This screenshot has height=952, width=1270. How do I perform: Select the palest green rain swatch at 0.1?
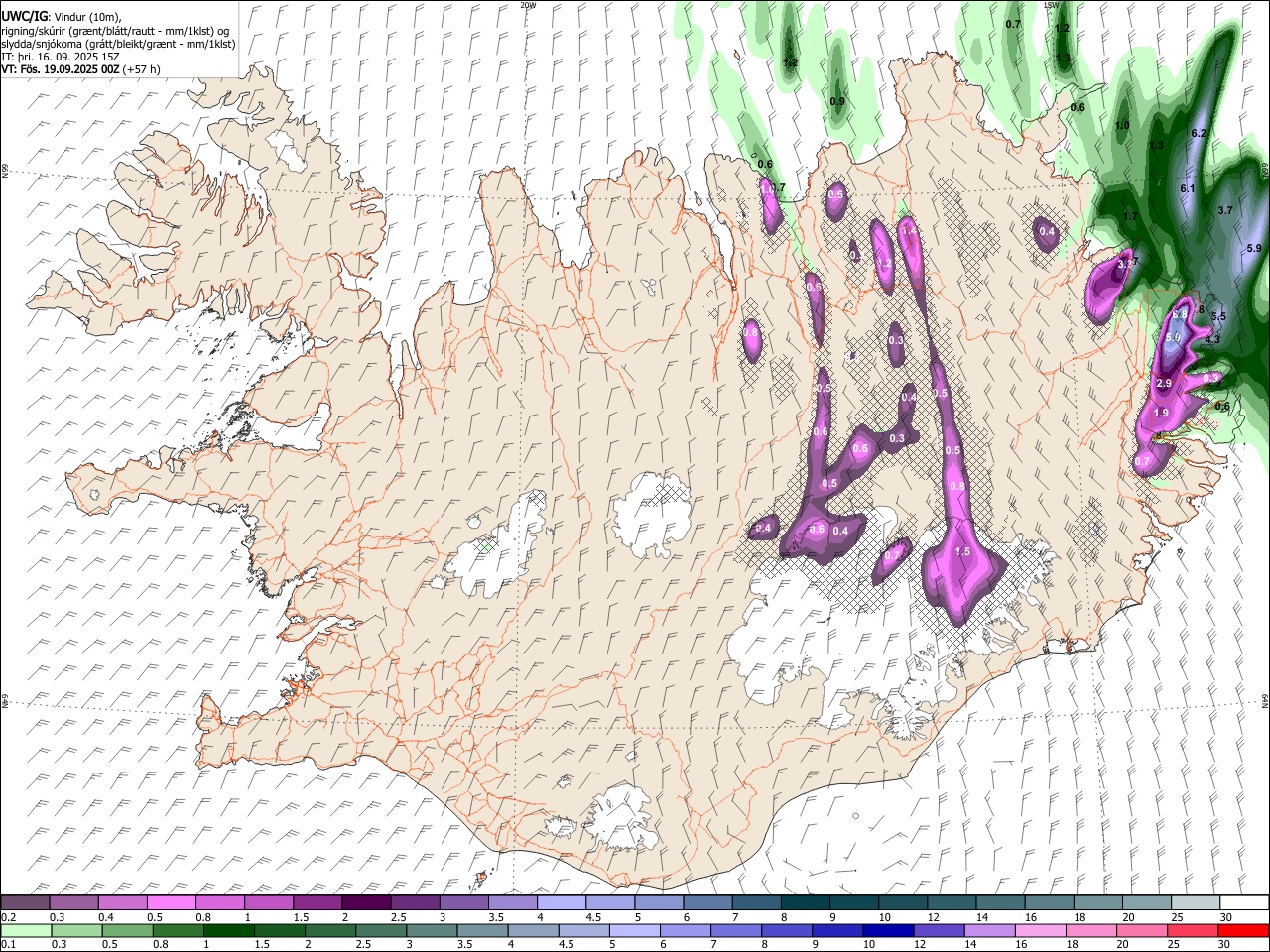[x=25, y=931]
